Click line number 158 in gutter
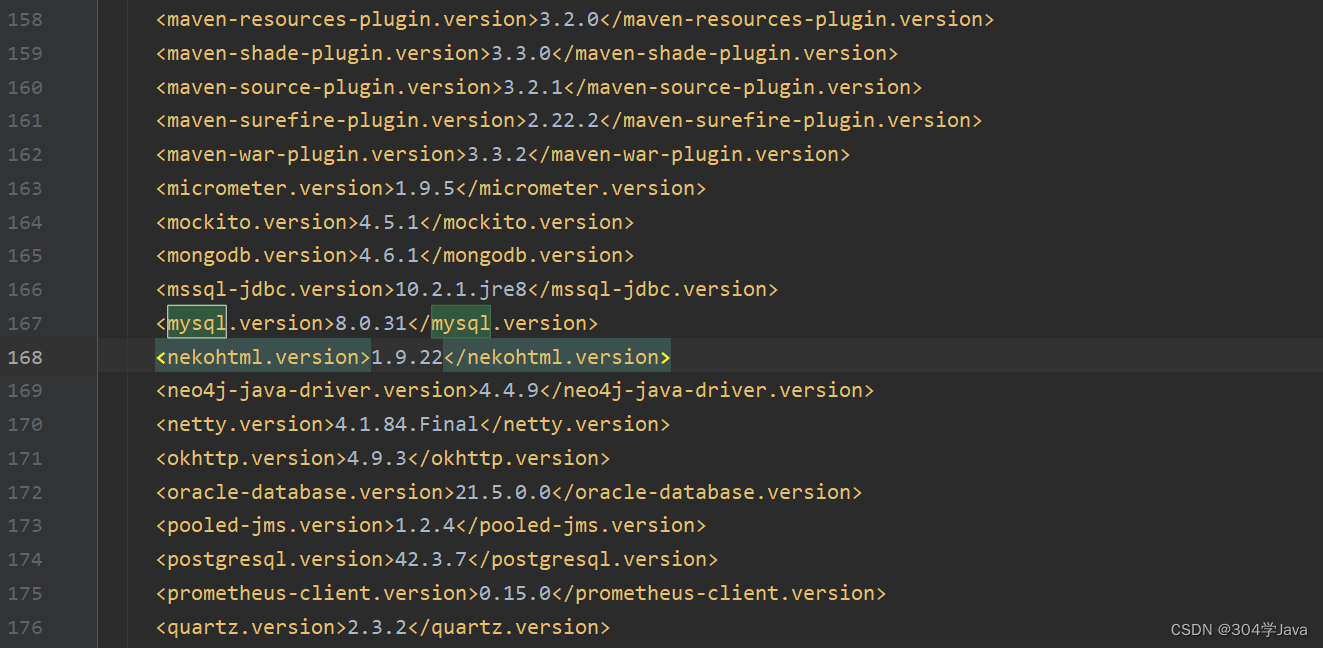 (25, 19)
